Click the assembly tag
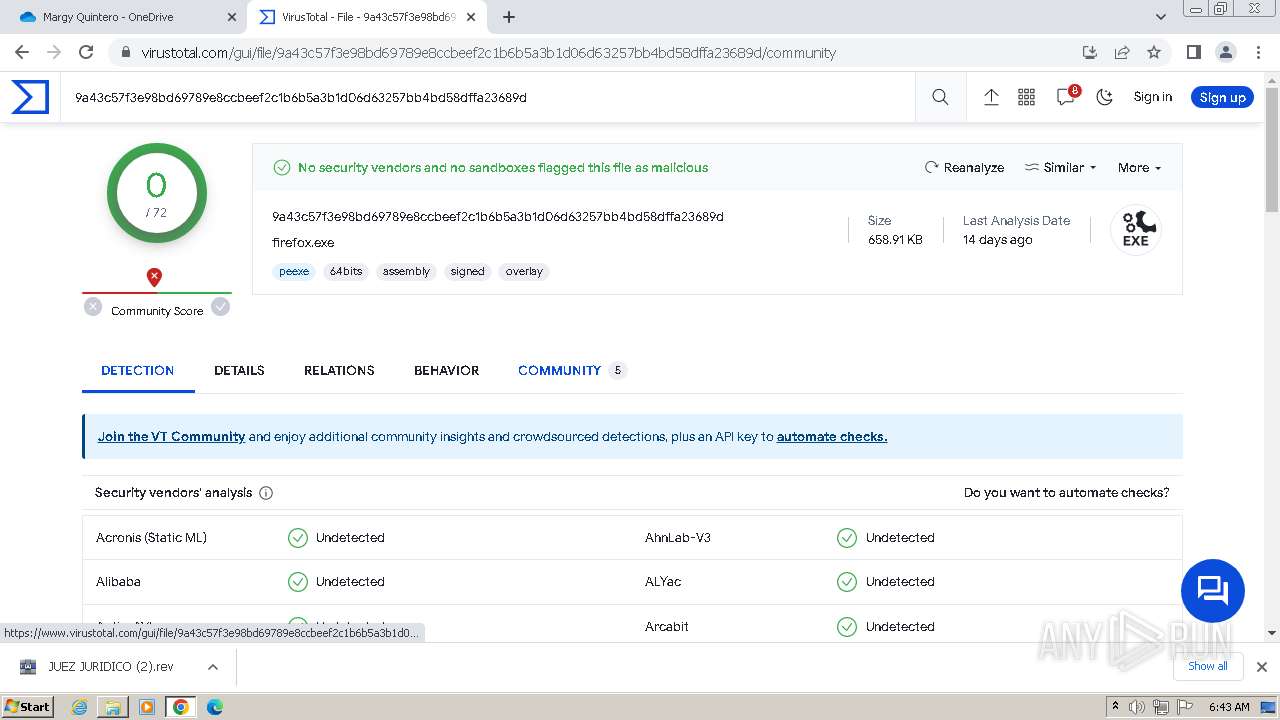 tap(406, 271)
